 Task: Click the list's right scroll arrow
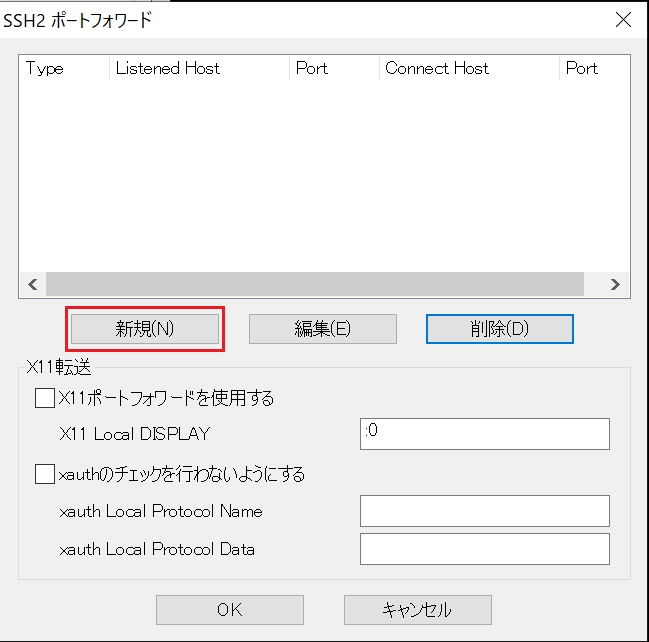tap(615, 284)
